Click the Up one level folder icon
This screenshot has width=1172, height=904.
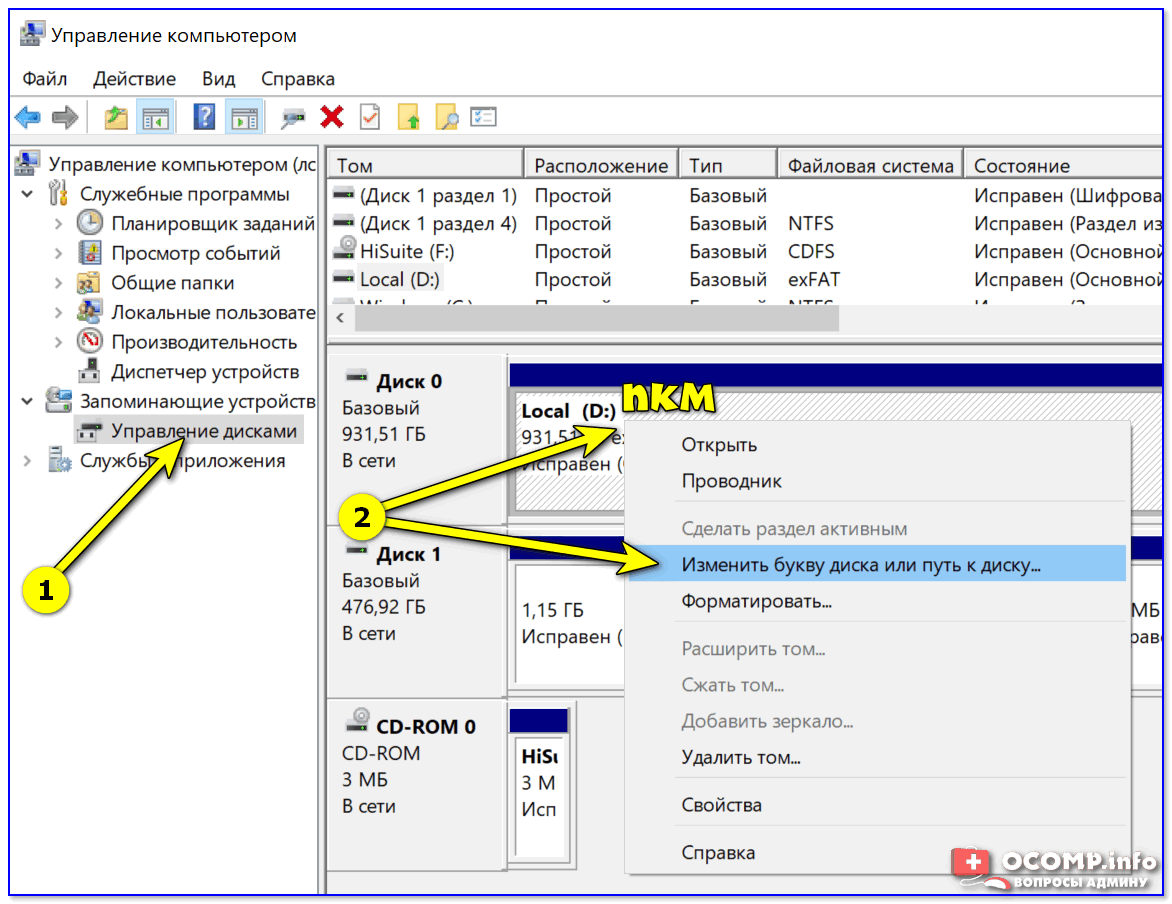(x=116, y=118)
